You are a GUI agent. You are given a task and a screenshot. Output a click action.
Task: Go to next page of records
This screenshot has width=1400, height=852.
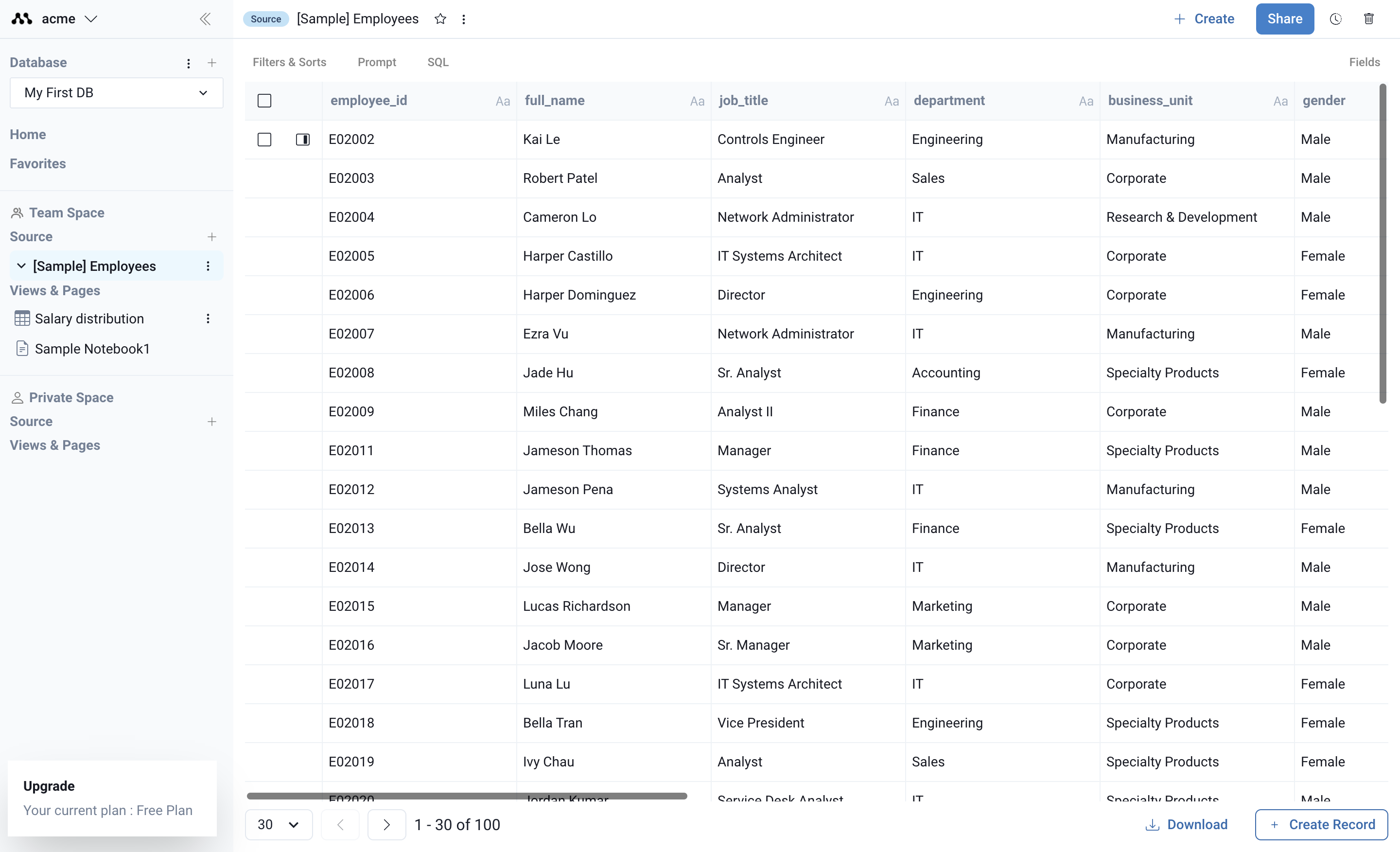click(x=386, y=825)
